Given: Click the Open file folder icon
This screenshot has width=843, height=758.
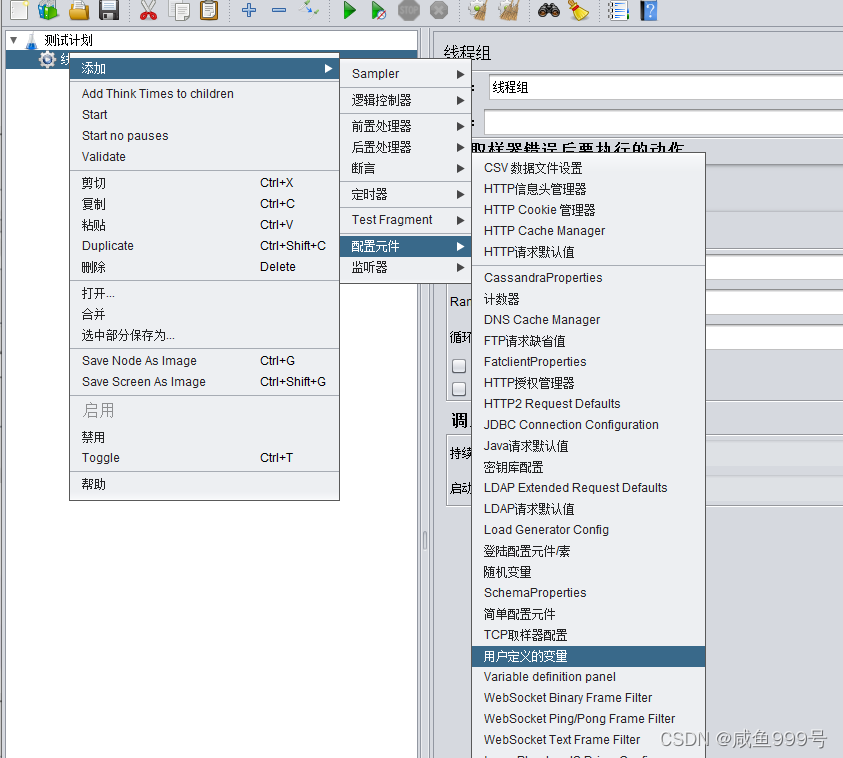Looking at the screenshot, I should pyautogui.click(x=79, y=10).
